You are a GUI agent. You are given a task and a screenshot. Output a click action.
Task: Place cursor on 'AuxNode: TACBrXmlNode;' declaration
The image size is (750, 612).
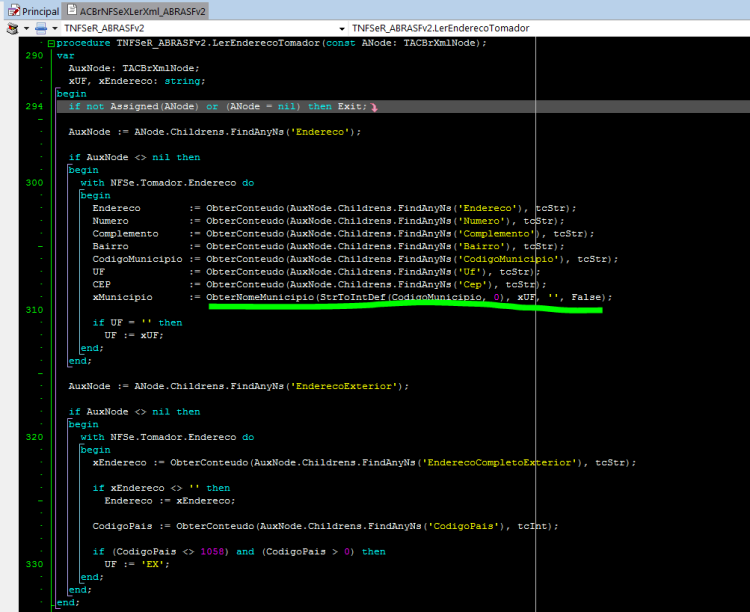134,68
